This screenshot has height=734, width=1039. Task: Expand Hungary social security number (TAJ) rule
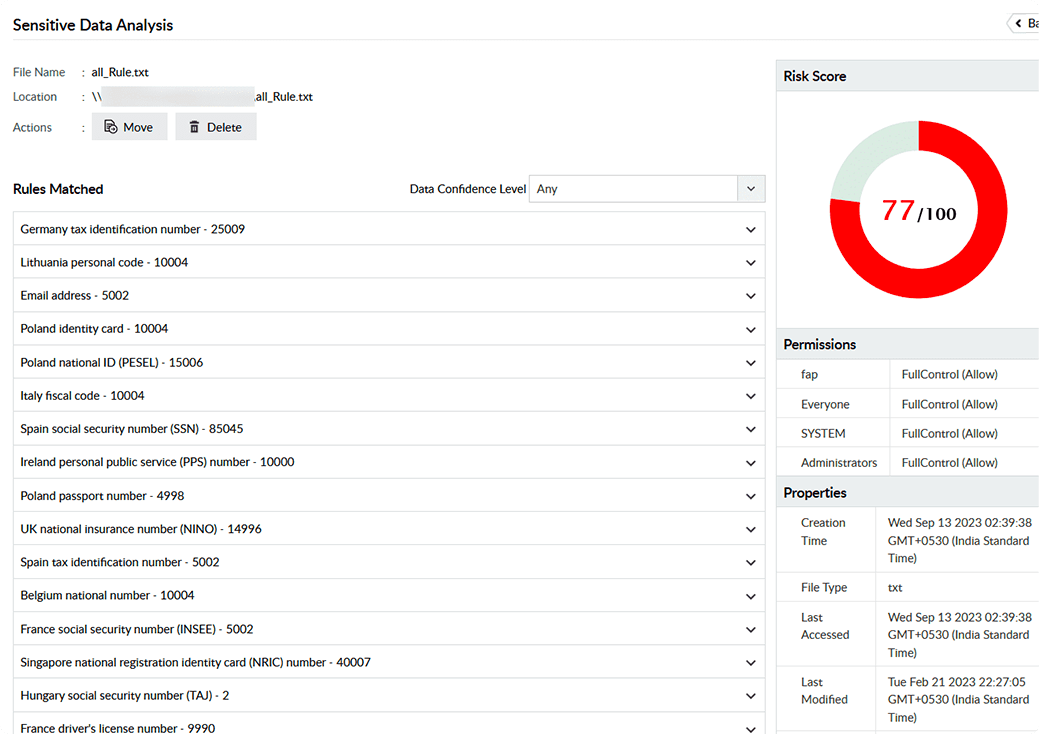pyautogui.click(x=389, y=695)
